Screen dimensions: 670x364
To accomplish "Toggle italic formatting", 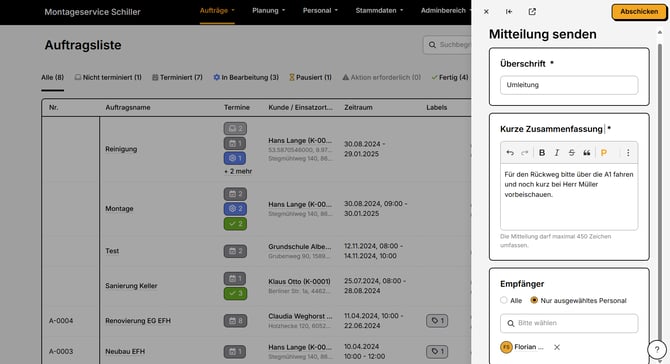I will (x=557, y=153).
